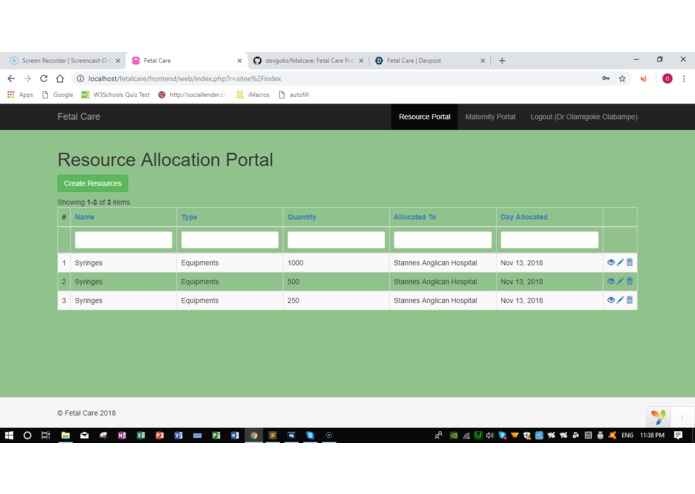Sort the table by Name
Image resolution: width=695 pixels, height=494 pixels.
click(x=84, y=217)
